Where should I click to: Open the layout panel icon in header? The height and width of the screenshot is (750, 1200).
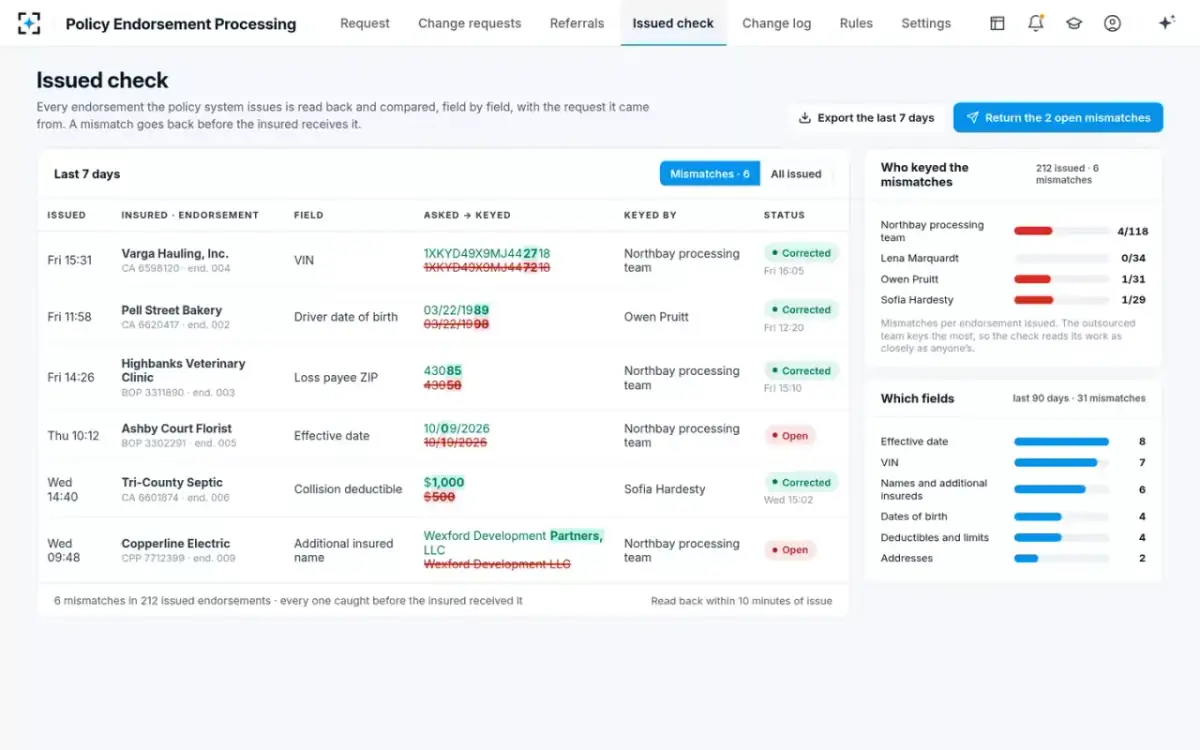click(x=997, y=23)
